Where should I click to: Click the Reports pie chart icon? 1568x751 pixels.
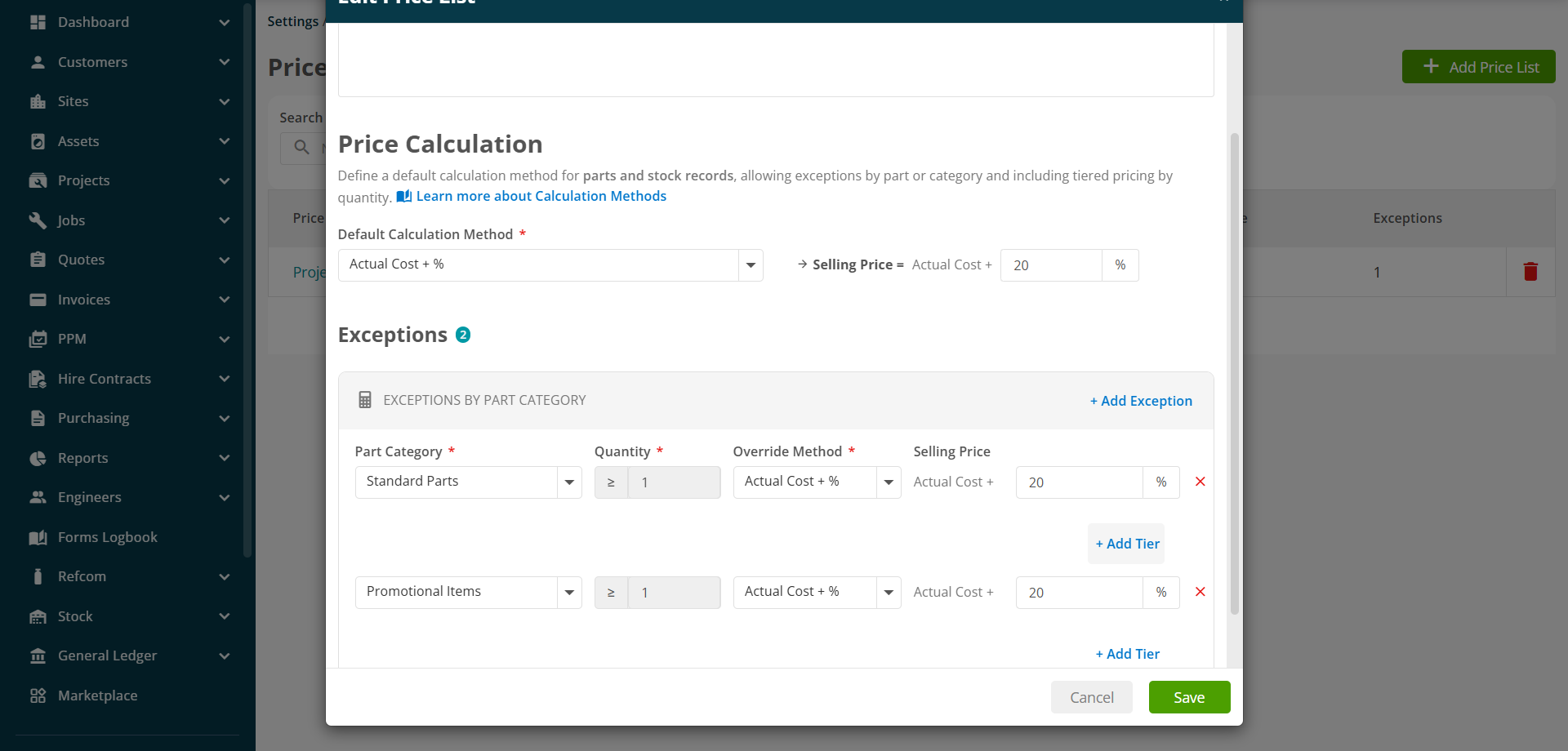pyautogui.click(x=38, y=458)
